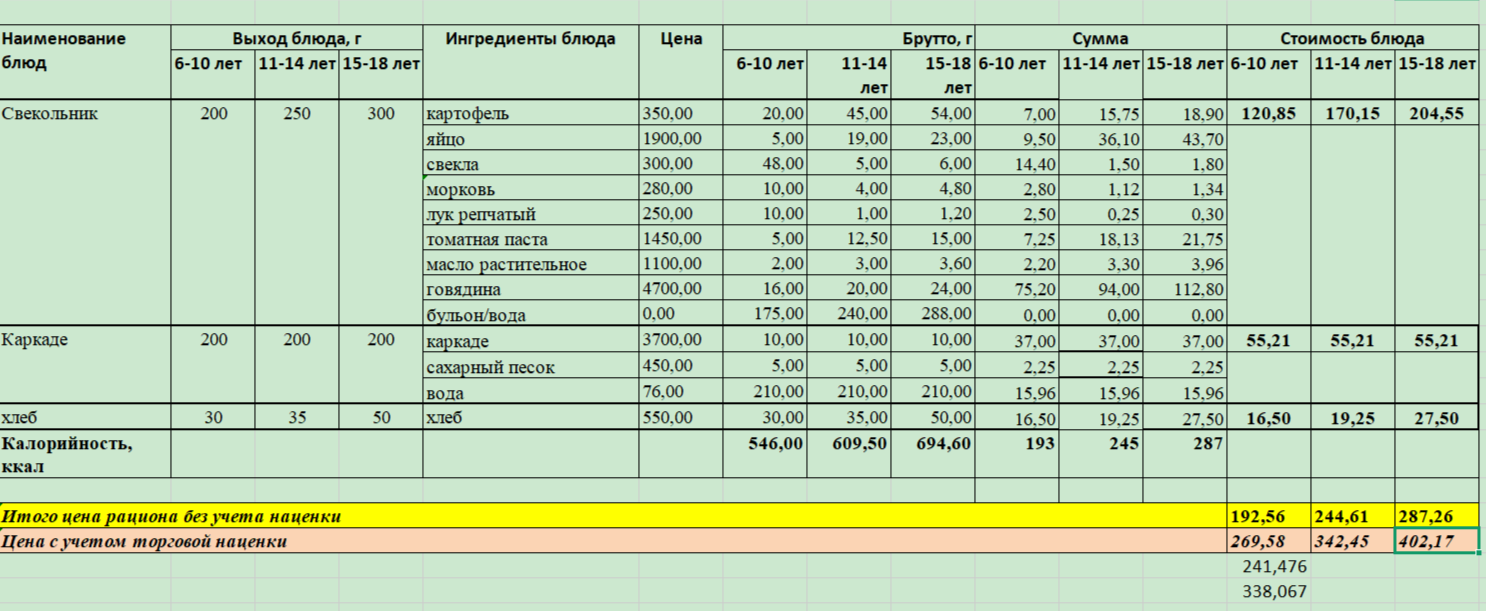Select the cell containing 338,067
The width and height of the screenshot is (1486, 611).
coord(1274,592)
